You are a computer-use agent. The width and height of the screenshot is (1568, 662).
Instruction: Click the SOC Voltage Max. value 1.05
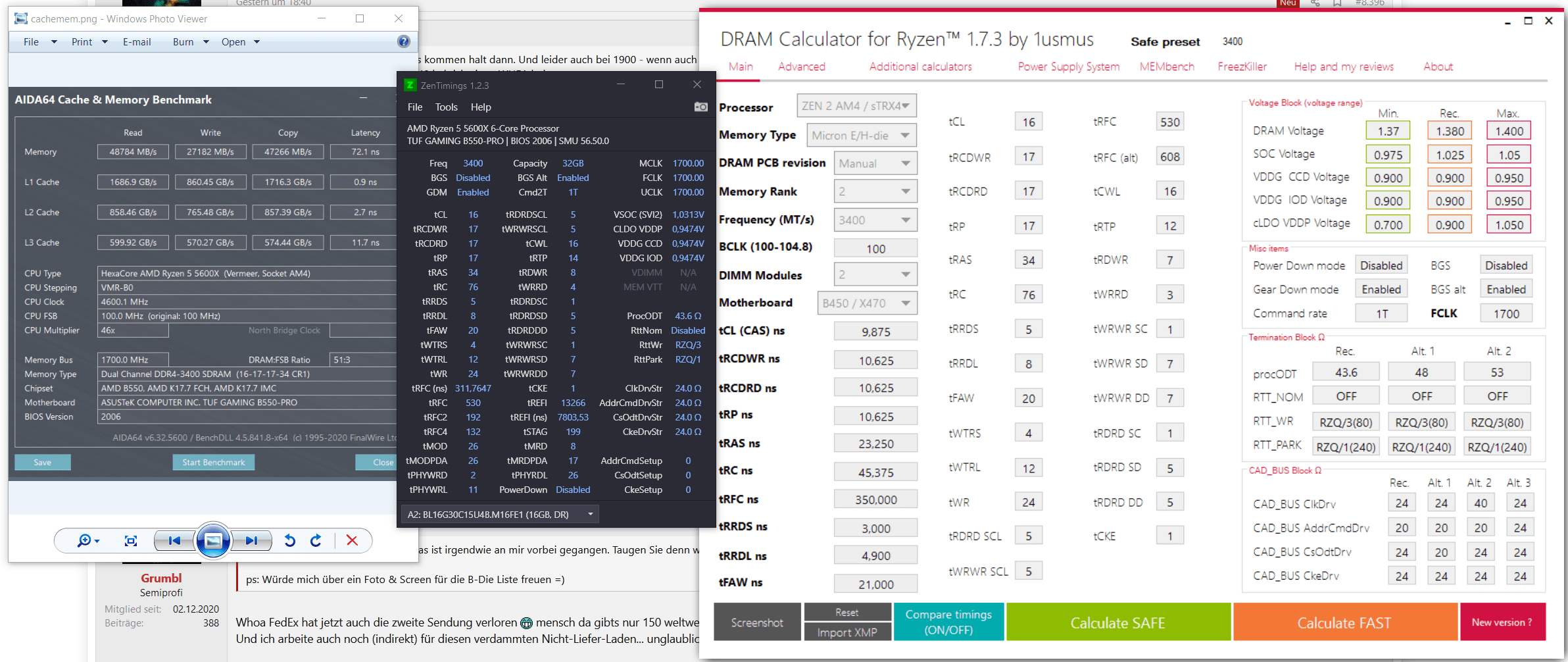click(1509, 155)
